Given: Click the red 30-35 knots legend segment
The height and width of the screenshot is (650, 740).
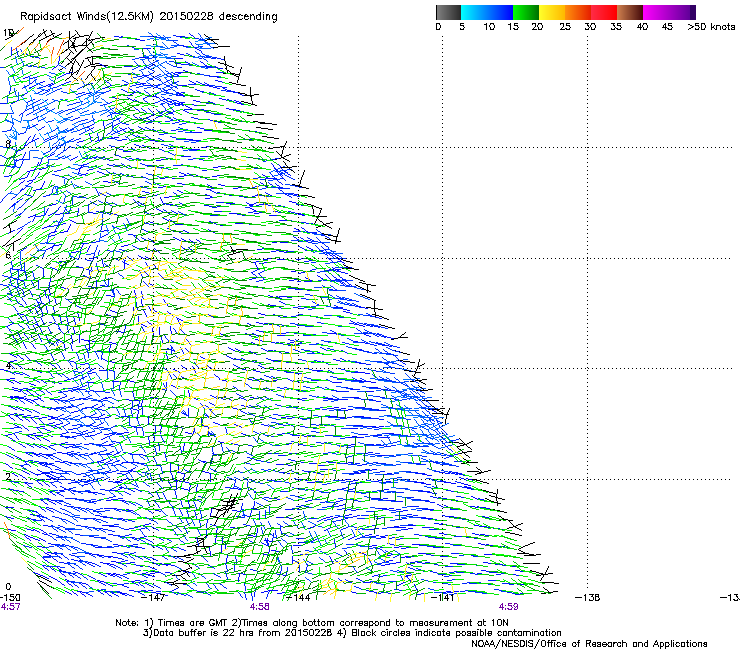Looking at the screenshot, I should tap(604, 12).
